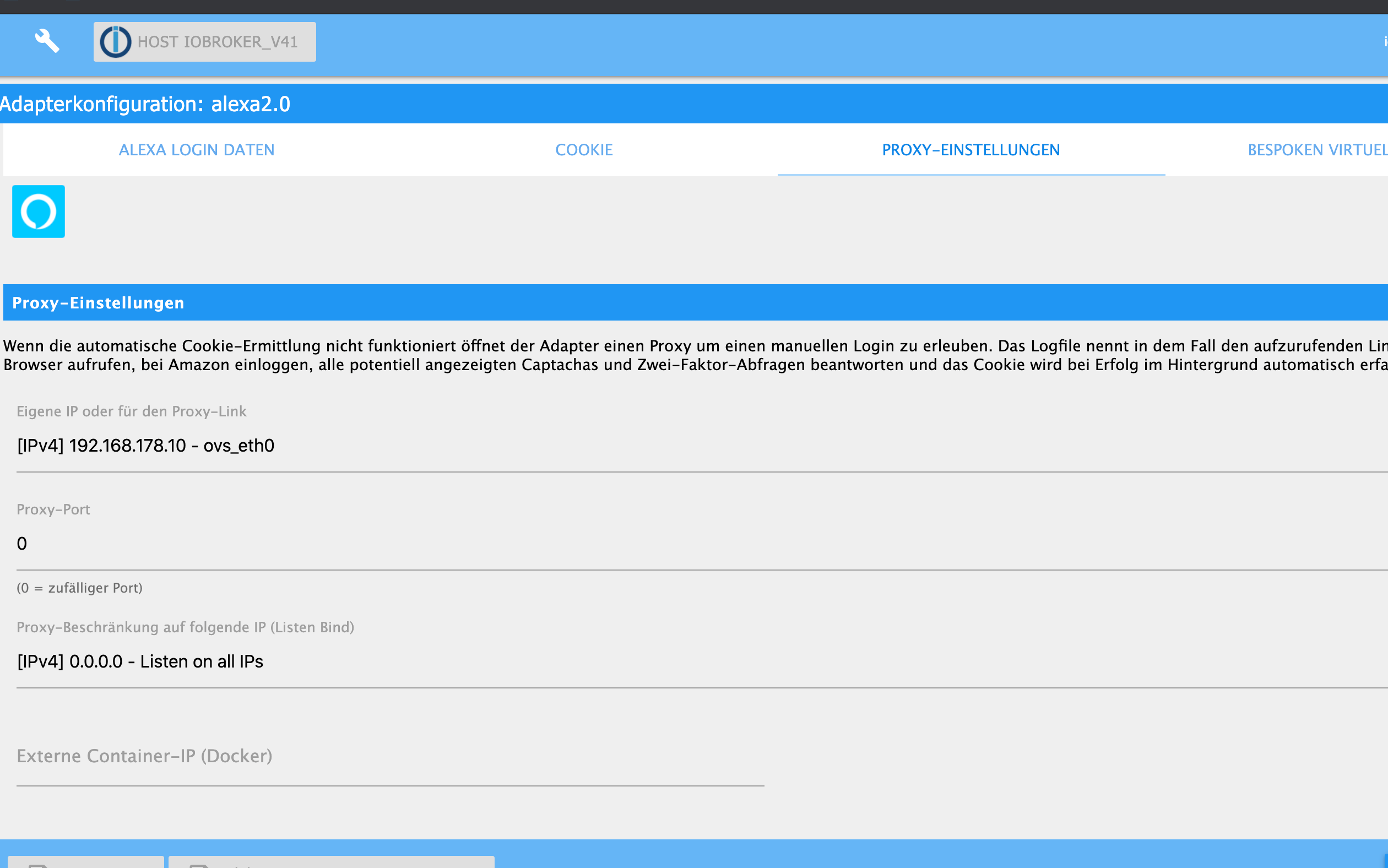Viewport: 1388px width, 868px height.
Task: Click the save and close button
Action: [331, 862]
